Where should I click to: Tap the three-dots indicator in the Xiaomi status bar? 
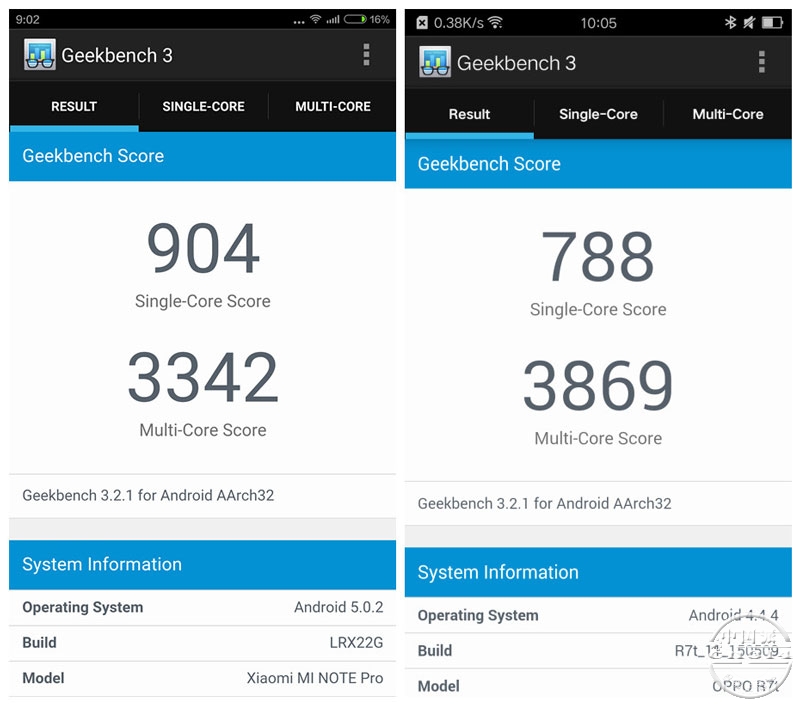tap(299, 22)
